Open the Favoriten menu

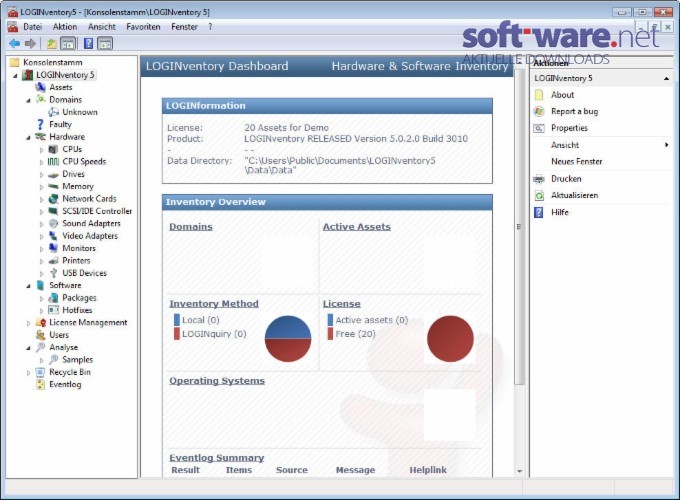(144, 27)
